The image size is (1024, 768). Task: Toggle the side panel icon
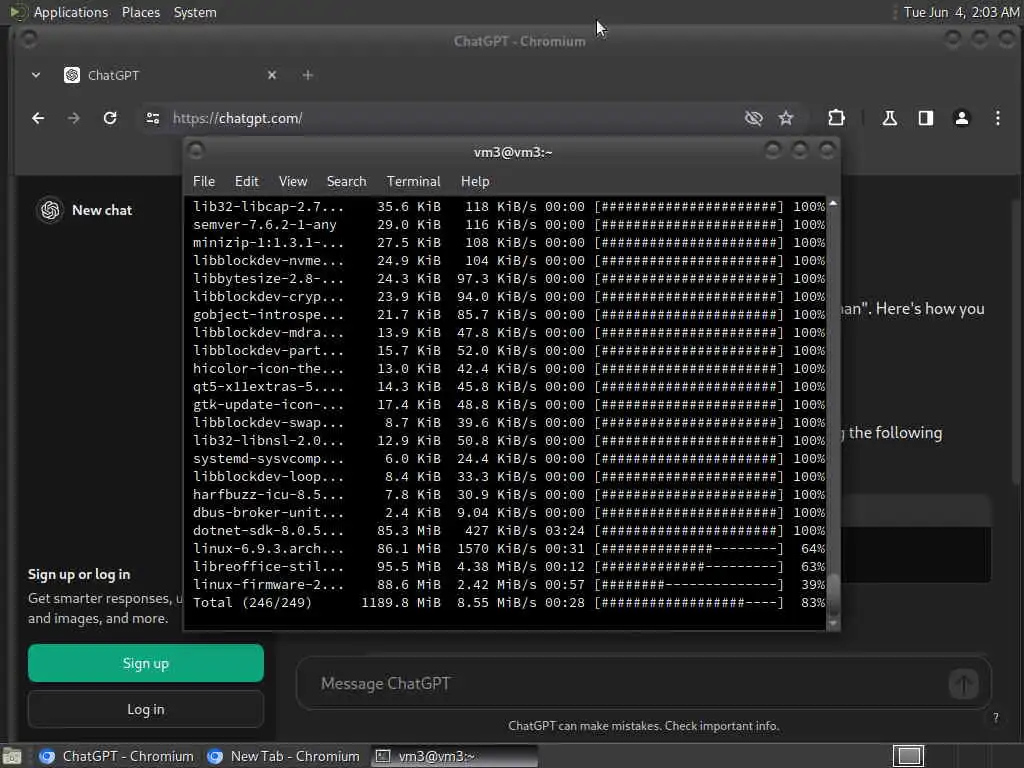click(x=925, y=118)
